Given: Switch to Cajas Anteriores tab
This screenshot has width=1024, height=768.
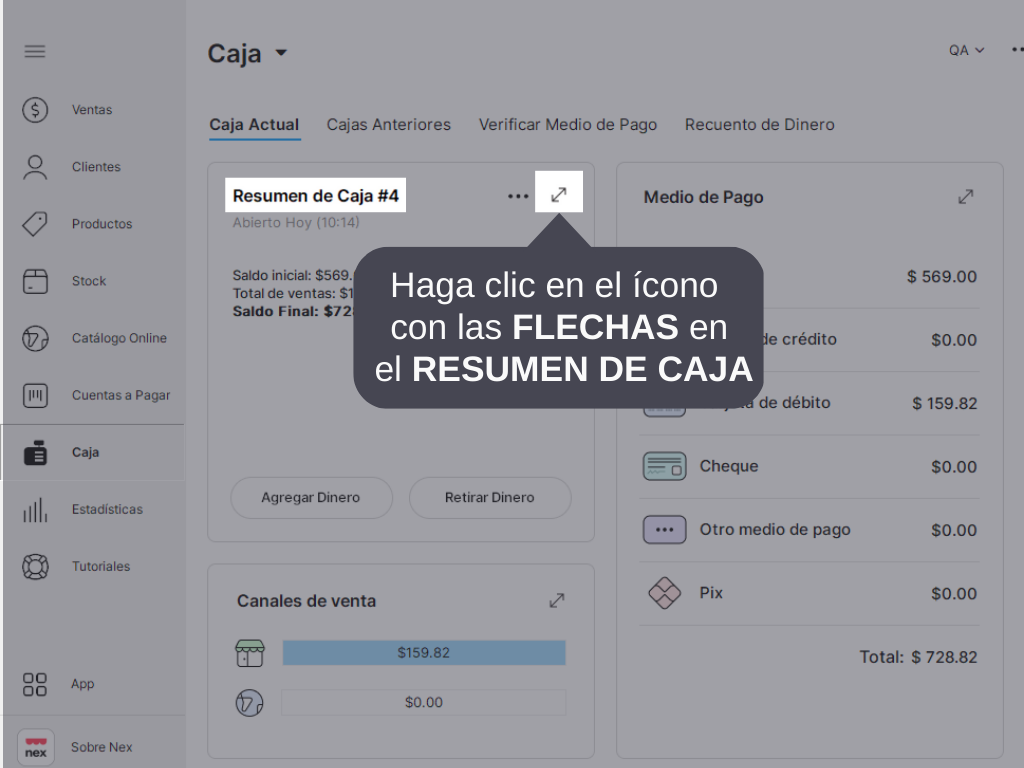Looking at the screenshot, I should pos(388,125).
